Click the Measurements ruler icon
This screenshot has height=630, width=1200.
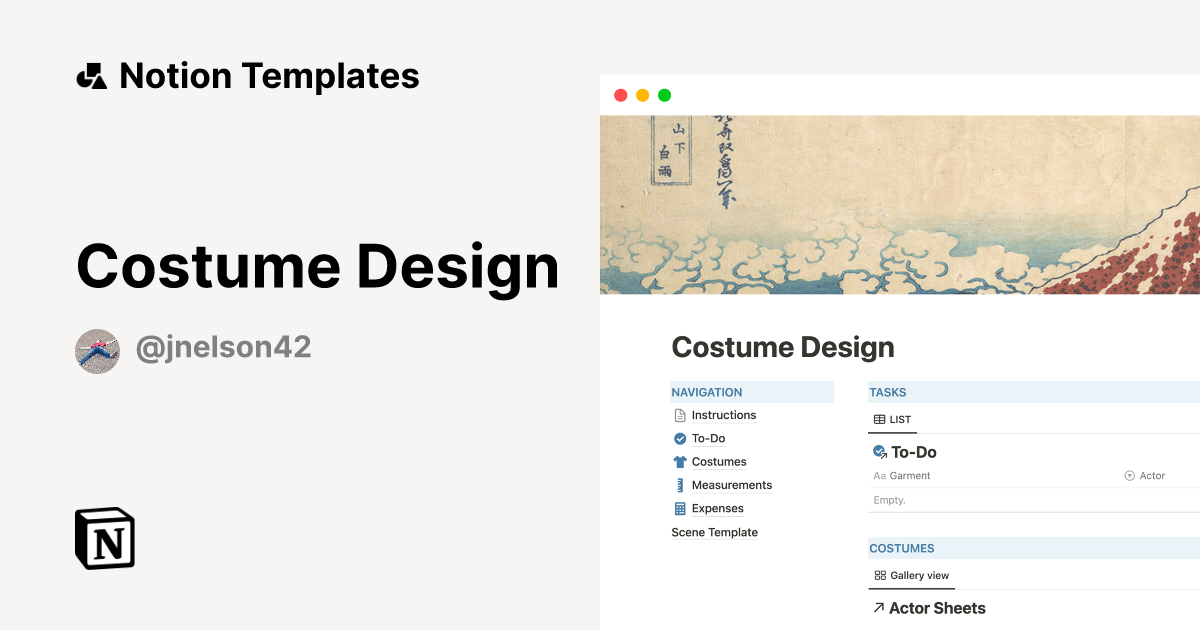click(679, 485)
